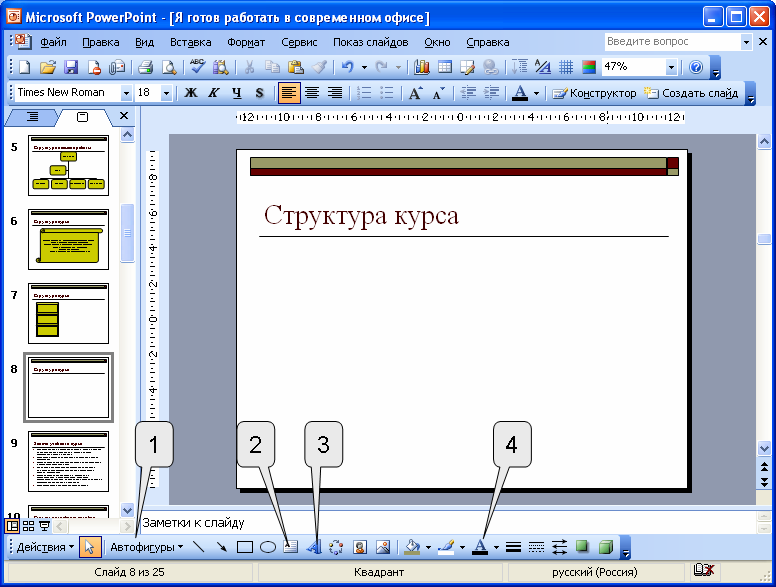
Task: Run the ABC spelling check
Action: click(197, 67)
